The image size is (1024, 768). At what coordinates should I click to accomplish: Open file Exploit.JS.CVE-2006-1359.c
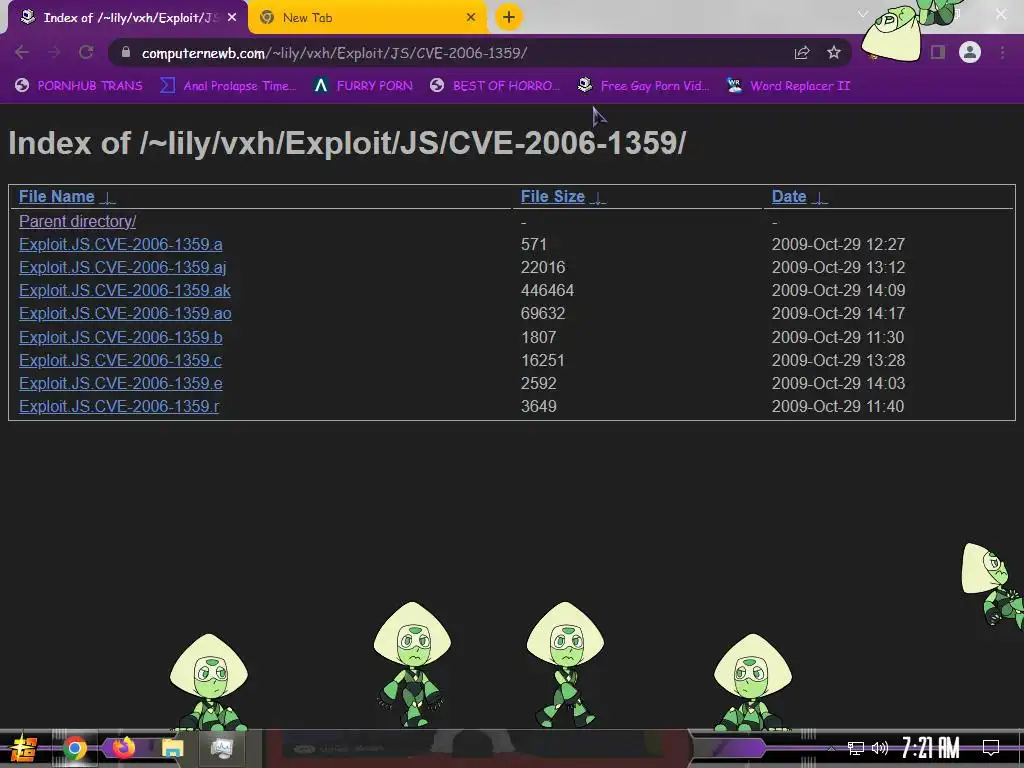121,360
